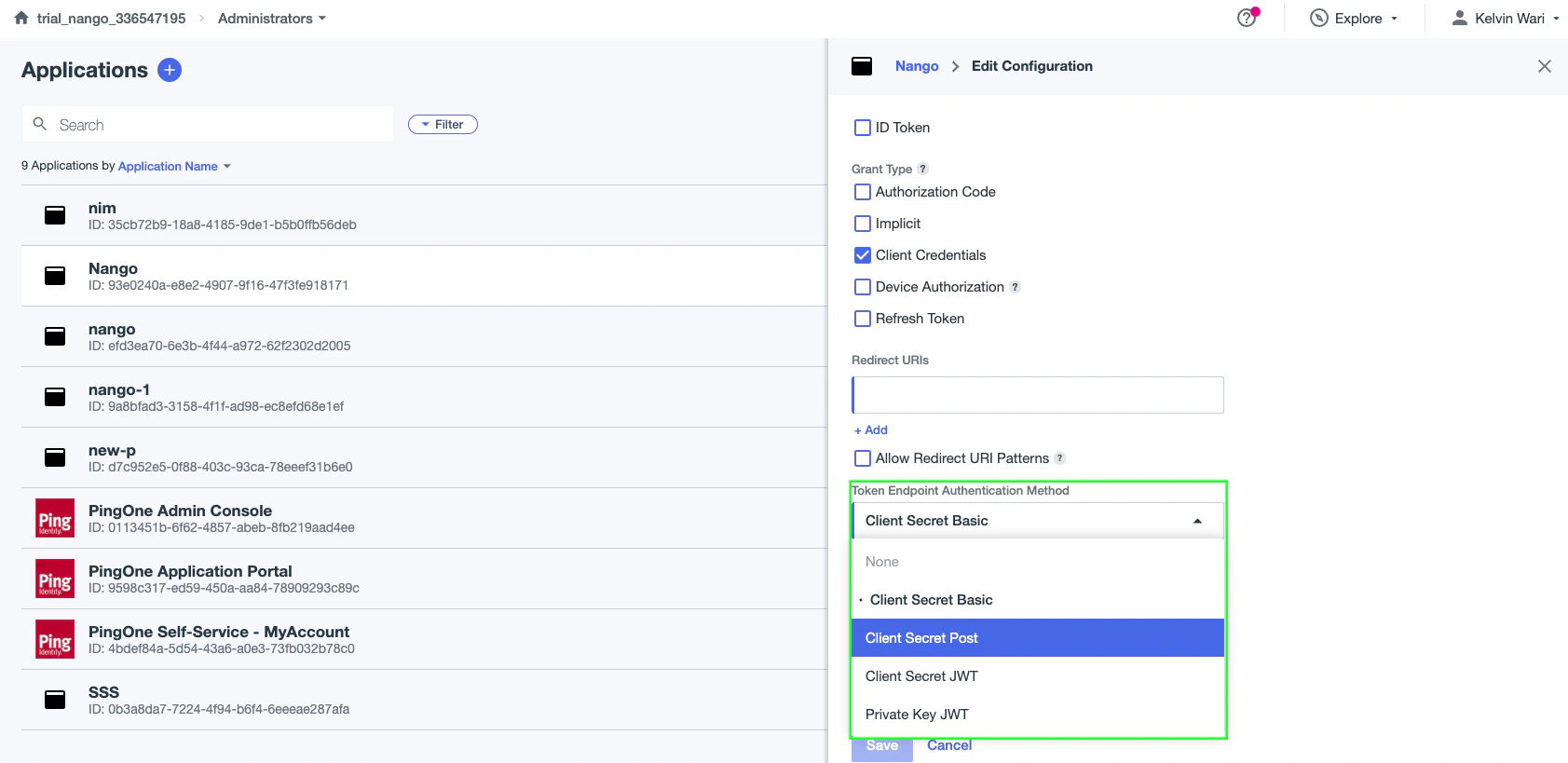Expand the Administrators environment dropdown
The width and height of the screenshot is (1568, 763).
pos(272,19)
